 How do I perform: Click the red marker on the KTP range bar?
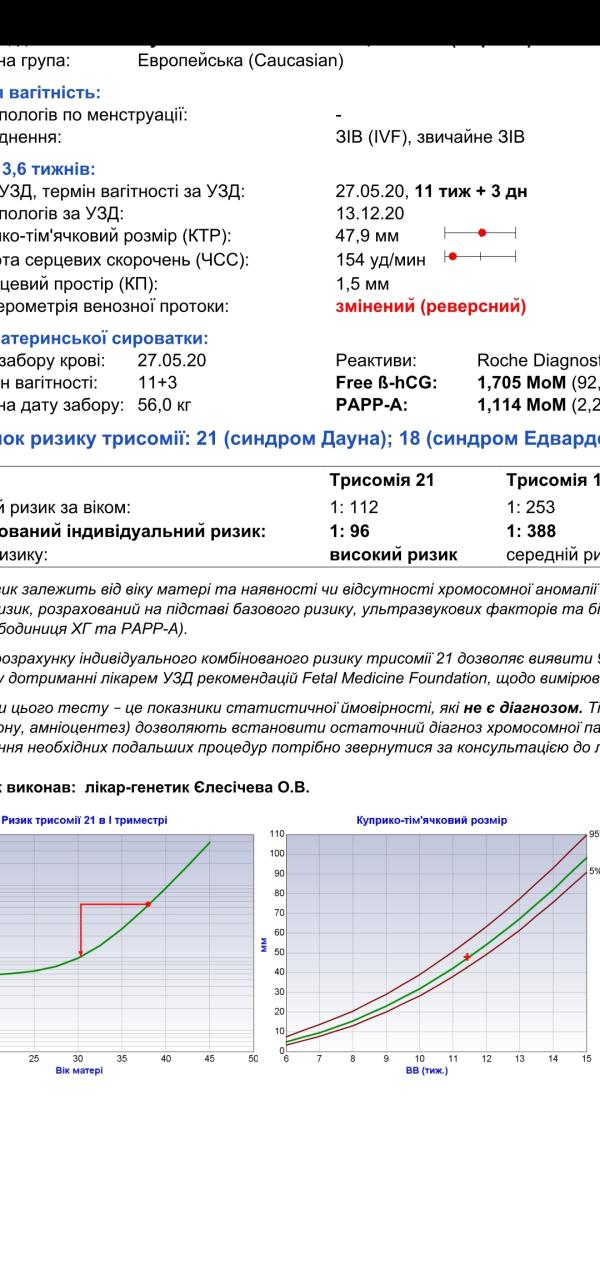pos(482,232)
